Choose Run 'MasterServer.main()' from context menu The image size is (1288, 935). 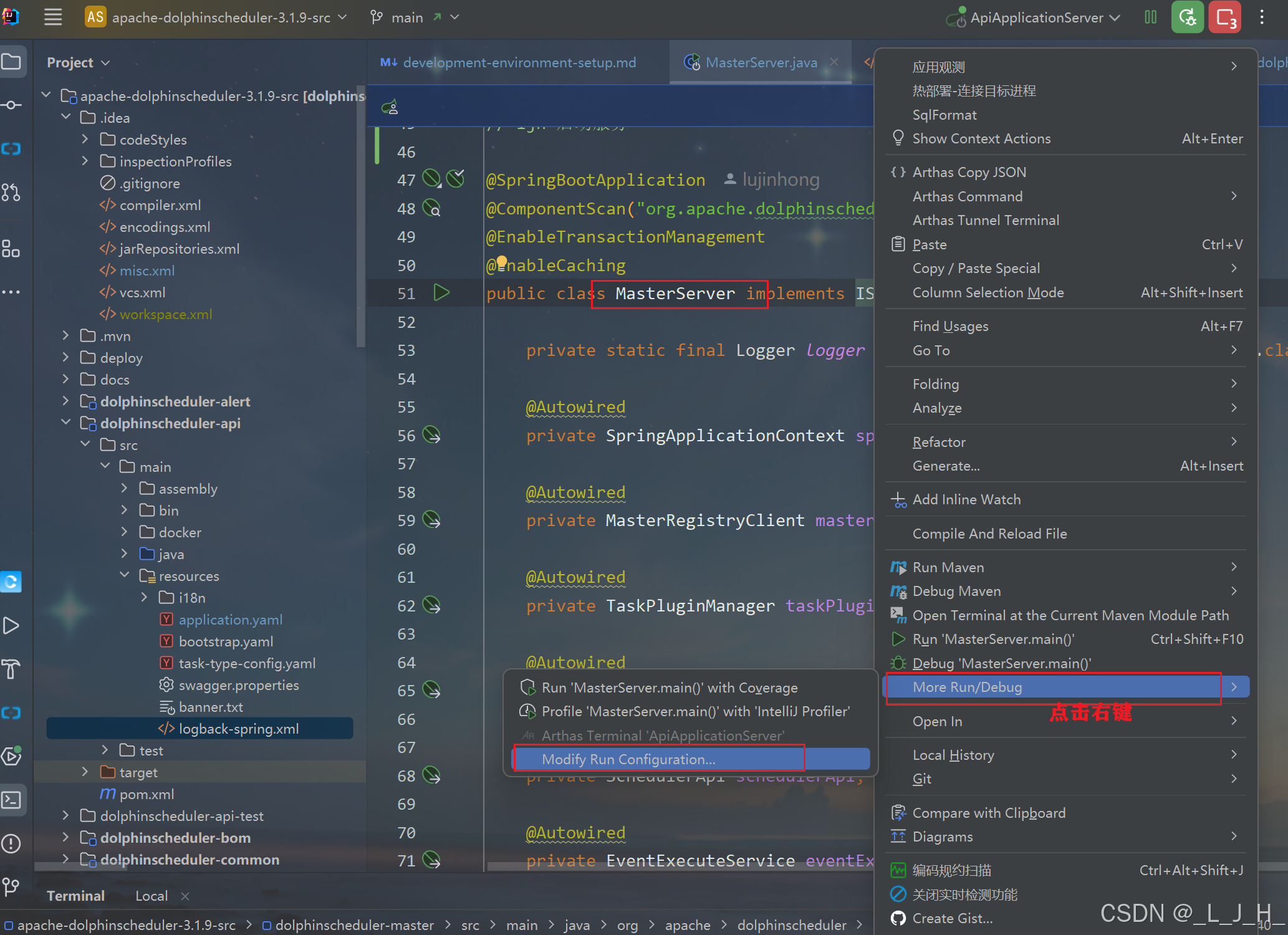(x=993, y=639)
